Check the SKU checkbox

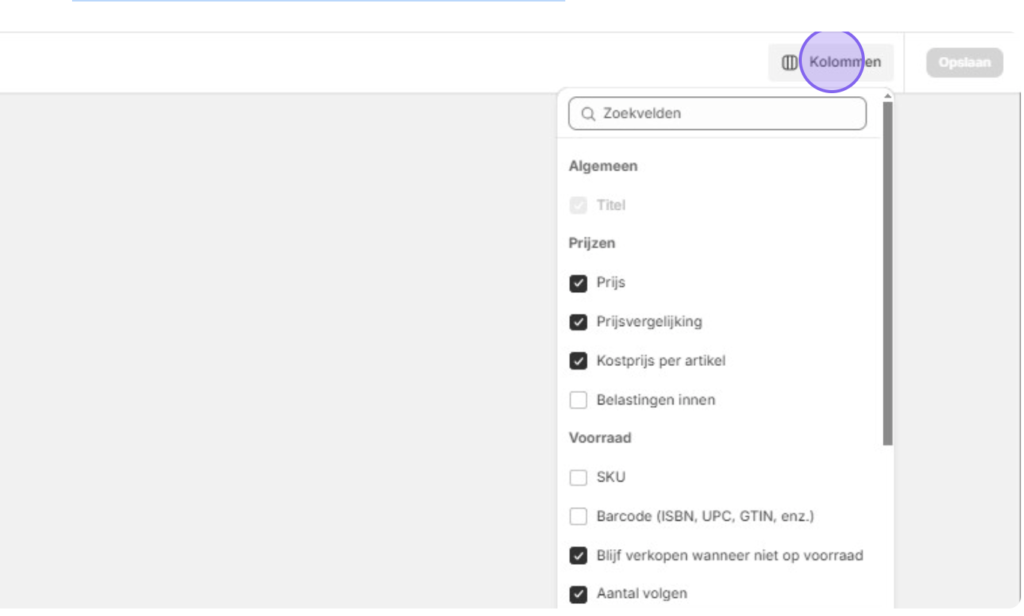coord(578,478)
